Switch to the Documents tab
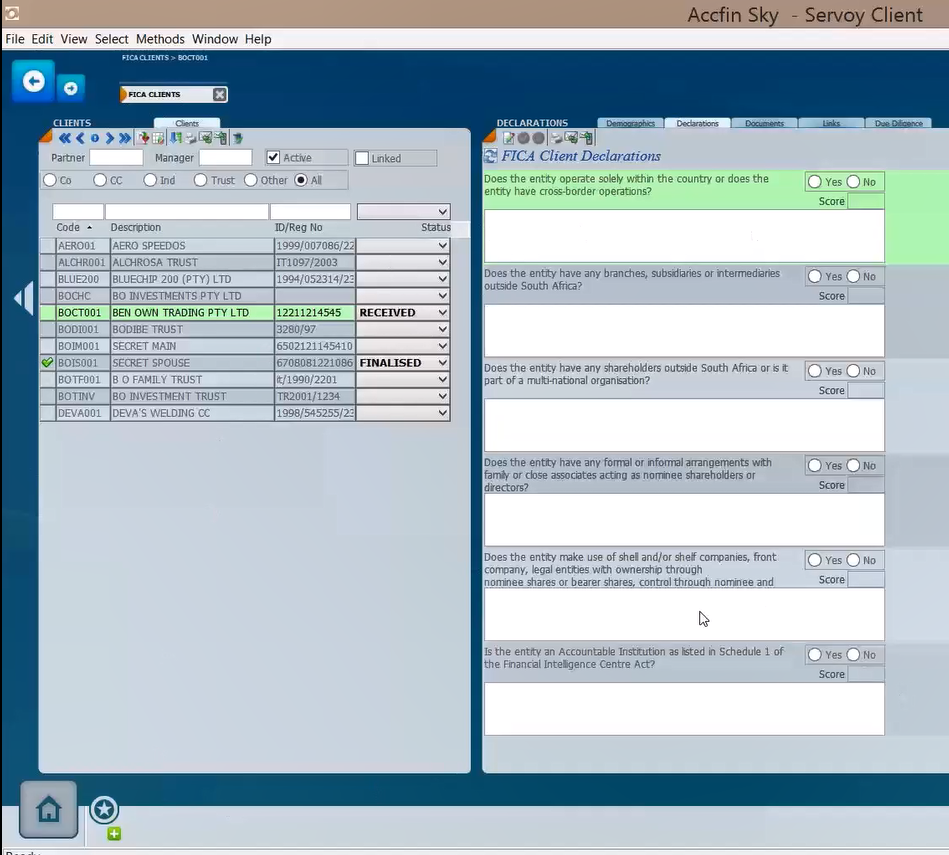 pyautogui.click(x=764, y=123)
